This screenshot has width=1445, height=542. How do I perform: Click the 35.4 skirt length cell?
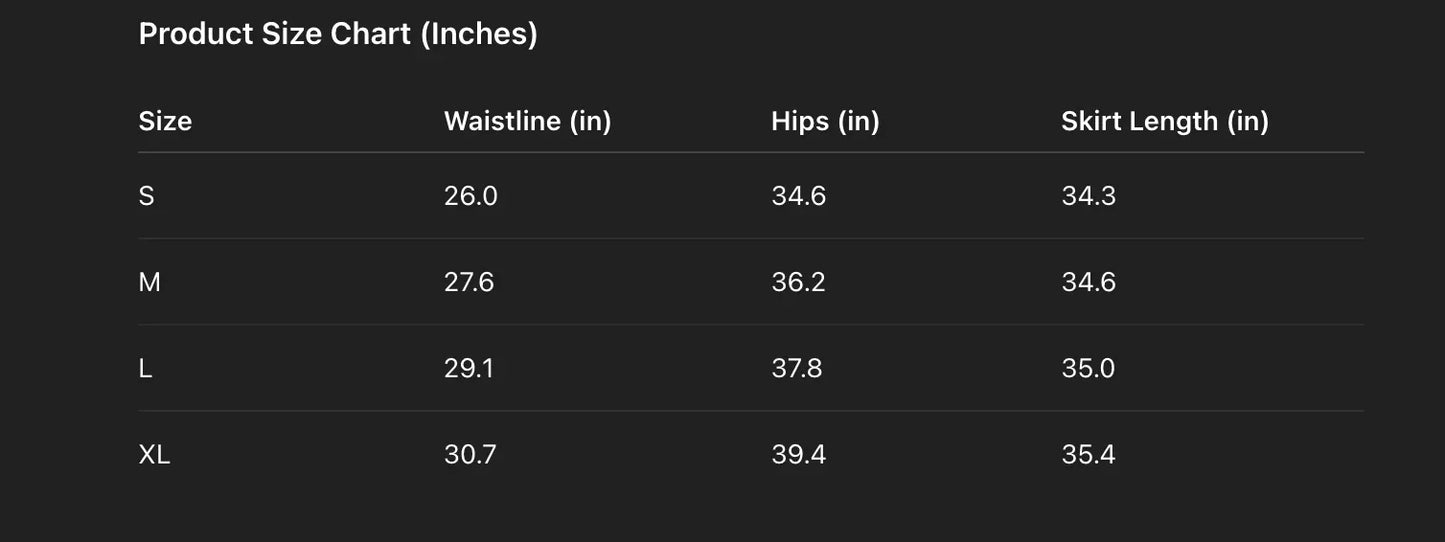pos(1088,455)
